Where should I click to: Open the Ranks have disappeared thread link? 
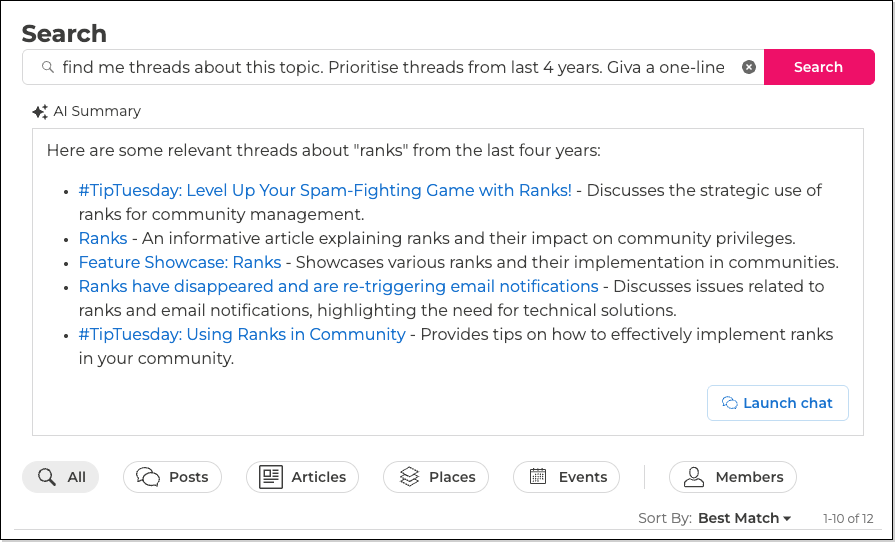tap(338, 286)
